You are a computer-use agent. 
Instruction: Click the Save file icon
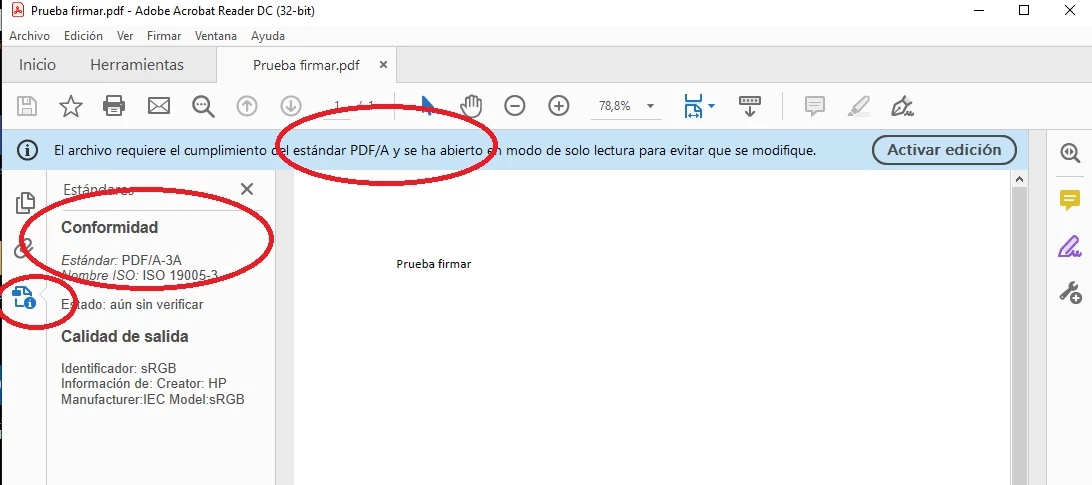coord(26,106)
